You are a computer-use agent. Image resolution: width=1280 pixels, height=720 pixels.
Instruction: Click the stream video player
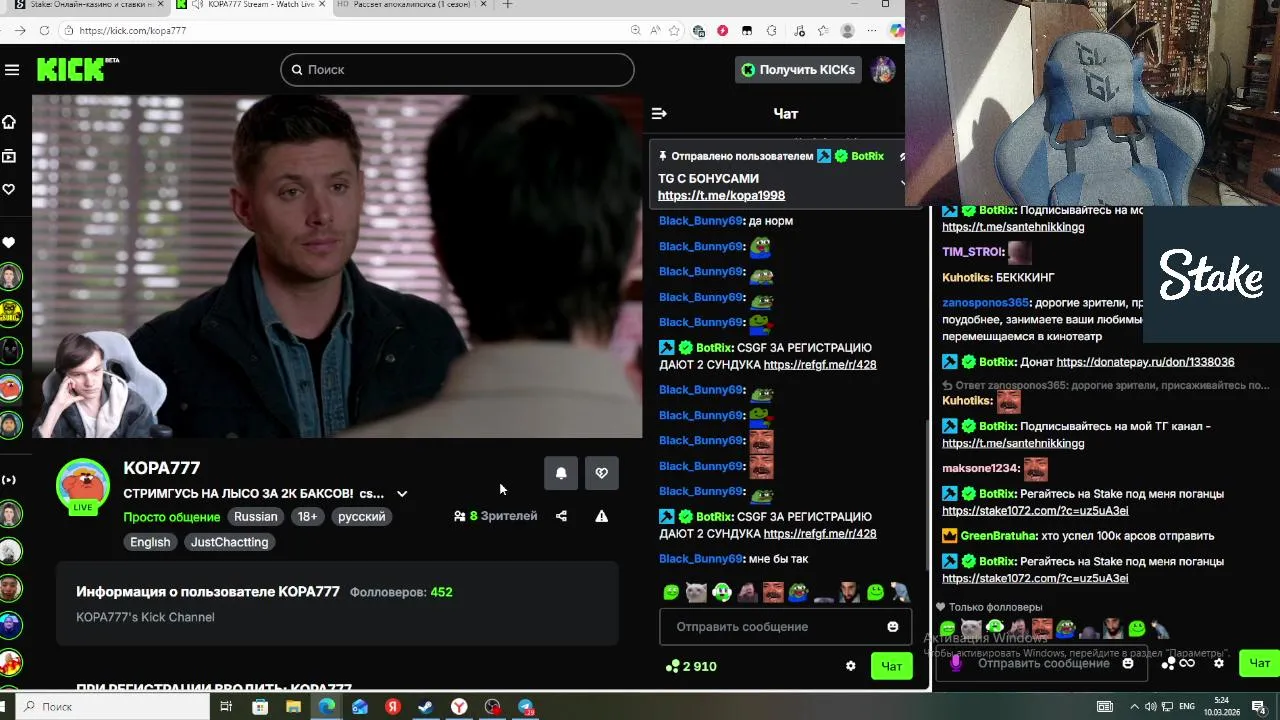click(x=337, y=266)
